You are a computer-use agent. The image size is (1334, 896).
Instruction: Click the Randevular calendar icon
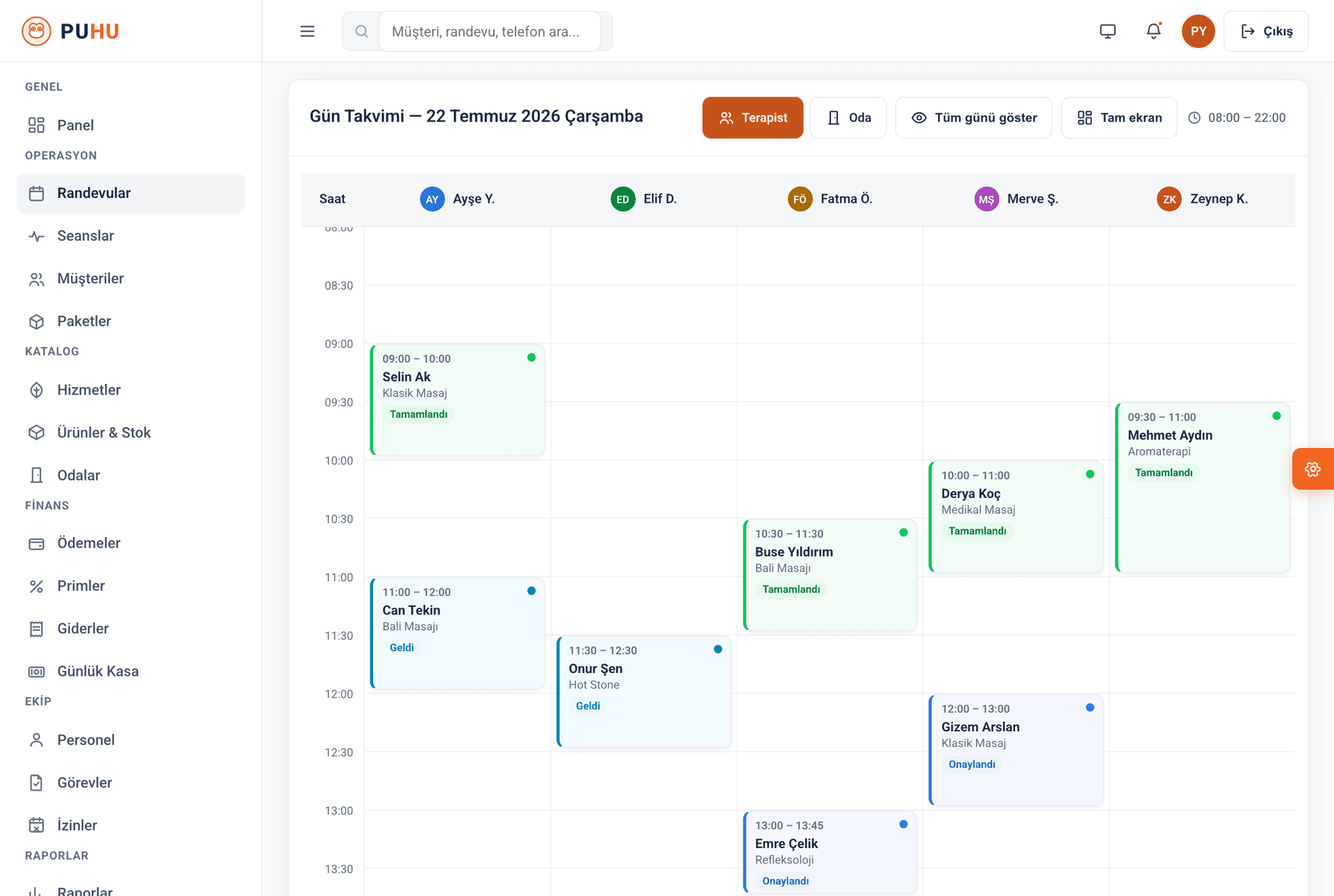coord(36,193)
